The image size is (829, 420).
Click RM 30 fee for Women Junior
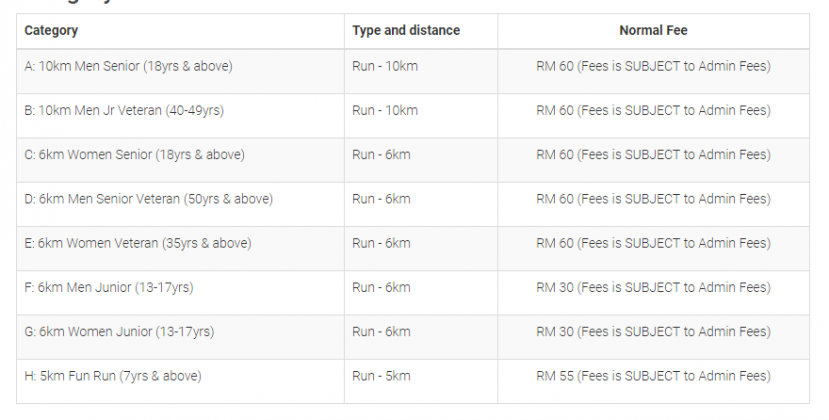coord(653,332)
